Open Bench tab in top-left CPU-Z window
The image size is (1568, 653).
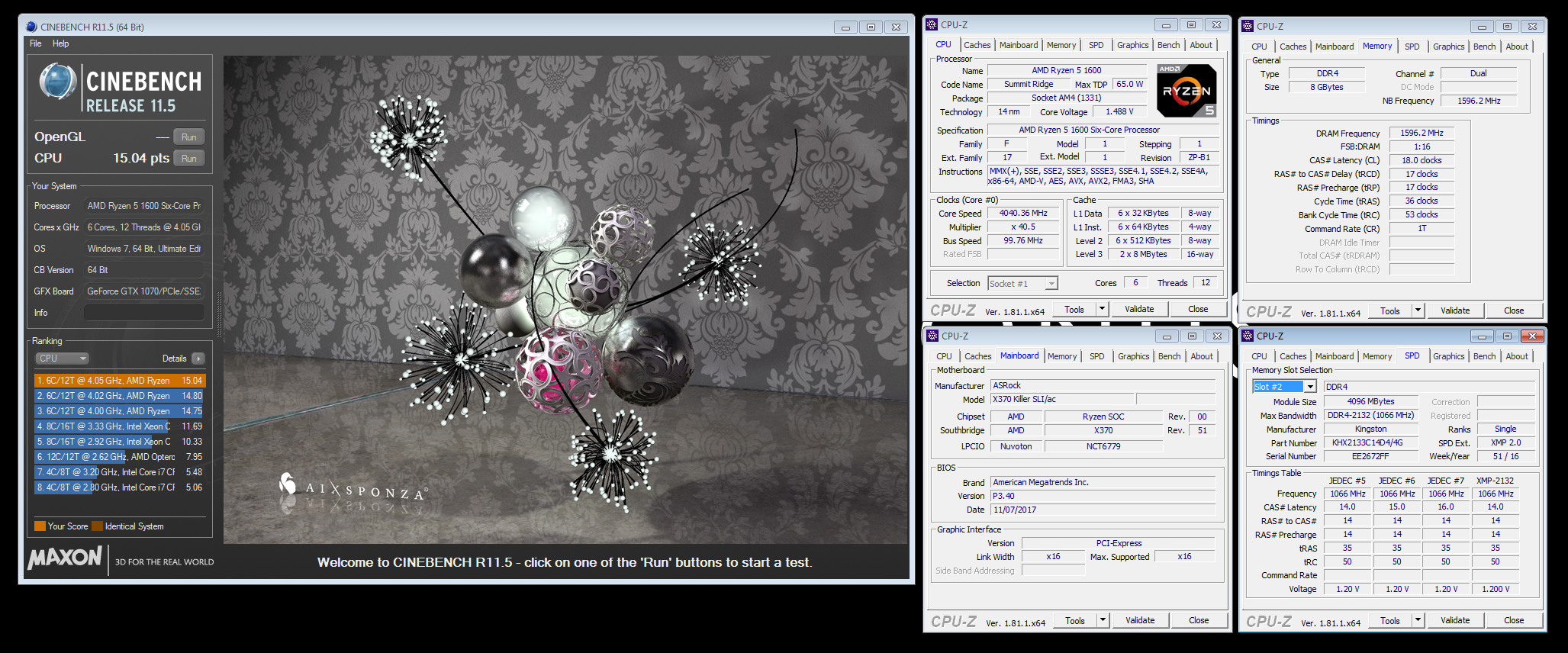coord(1168,45)
